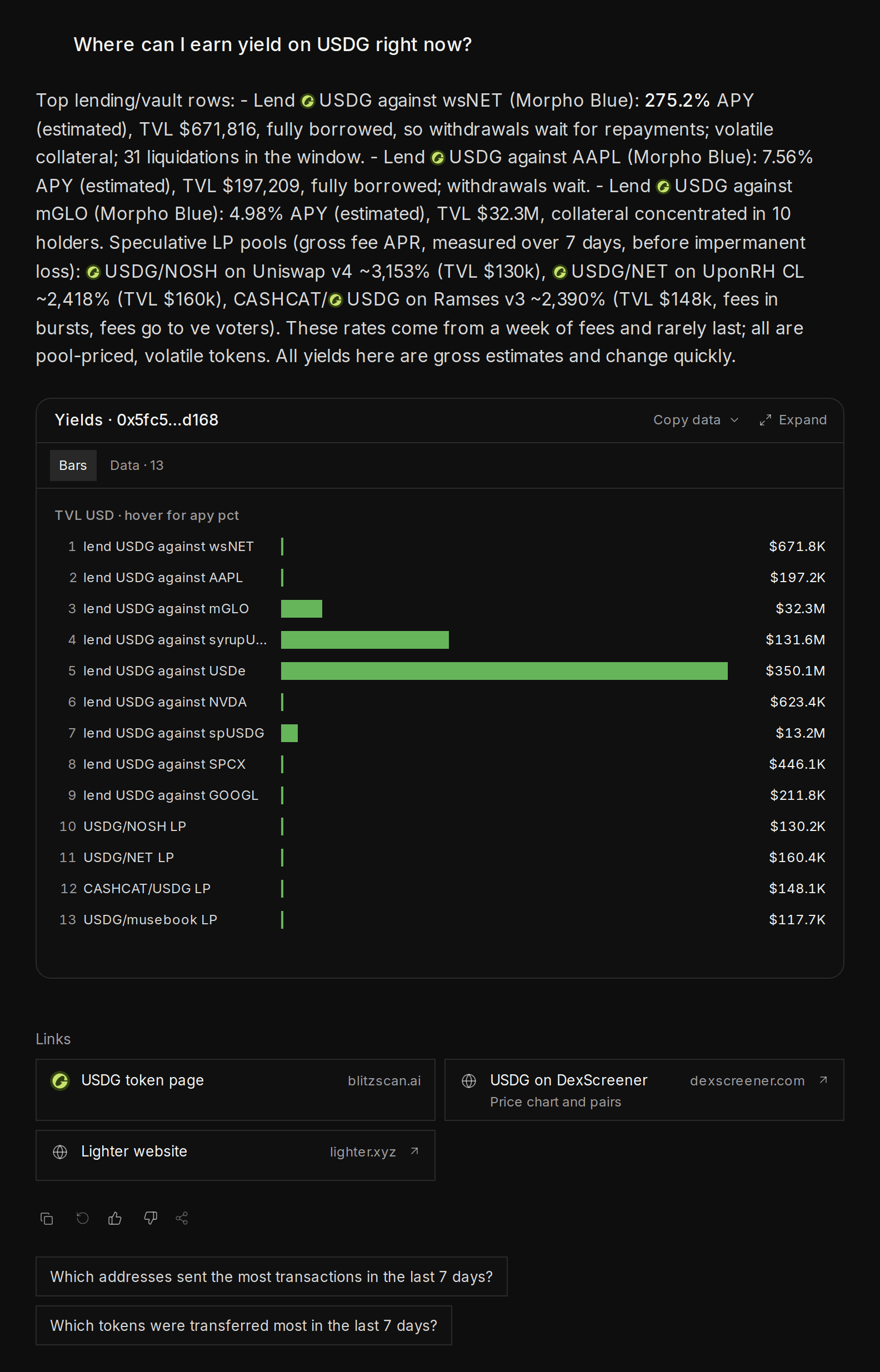880x1372 pixels.
Task: Select row 'lend USDG against SPCX'
Action: click(x=440, y=764)
